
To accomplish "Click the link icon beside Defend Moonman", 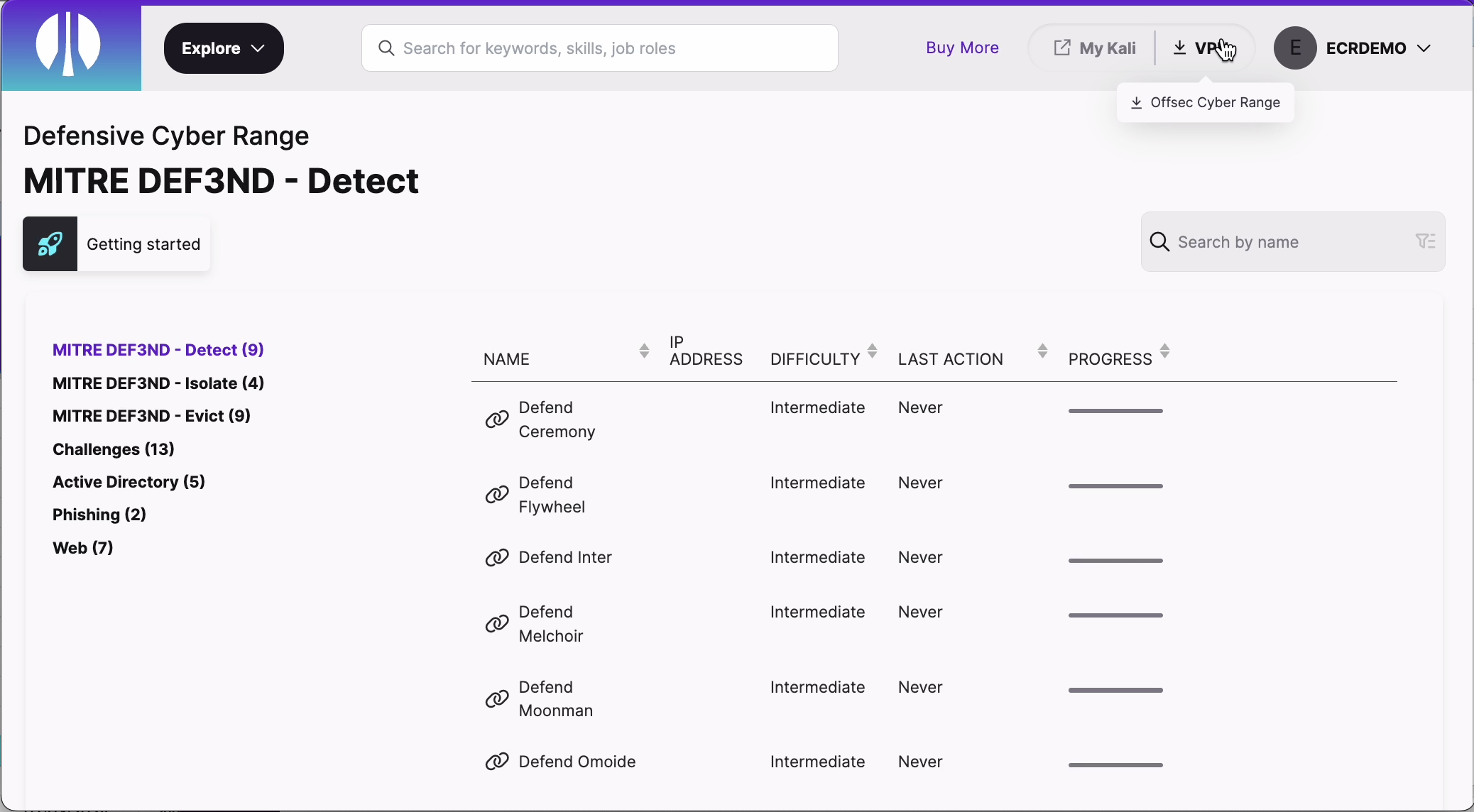I will tap(496, 699).
